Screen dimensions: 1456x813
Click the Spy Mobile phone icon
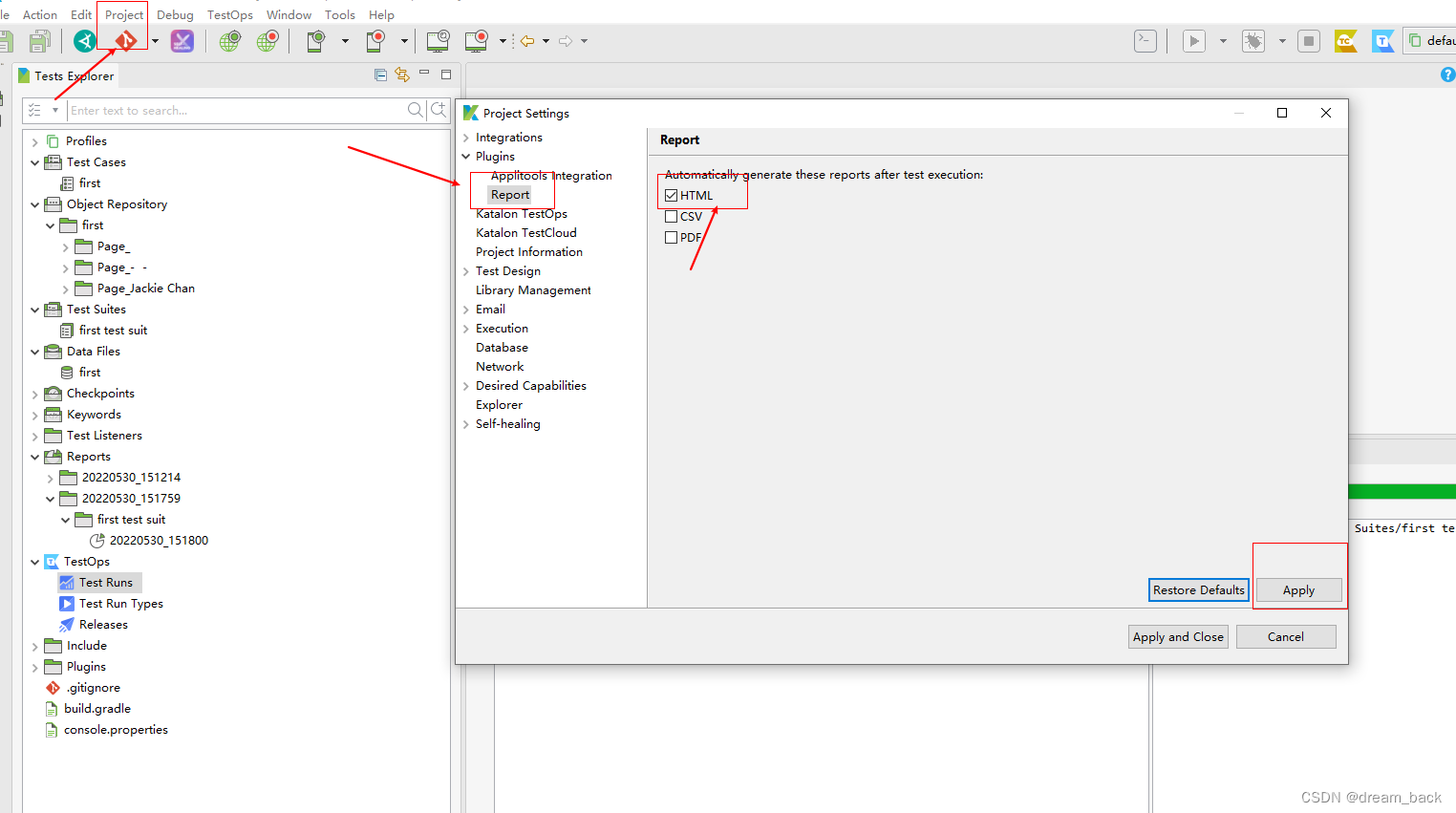[x=316, y=41]
